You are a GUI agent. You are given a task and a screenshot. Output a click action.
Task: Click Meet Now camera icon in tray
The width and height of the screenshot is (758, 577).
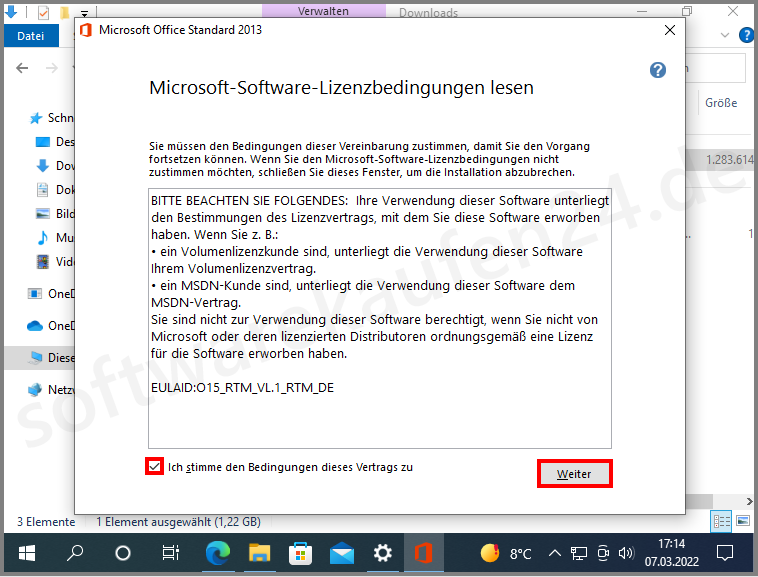603,553
